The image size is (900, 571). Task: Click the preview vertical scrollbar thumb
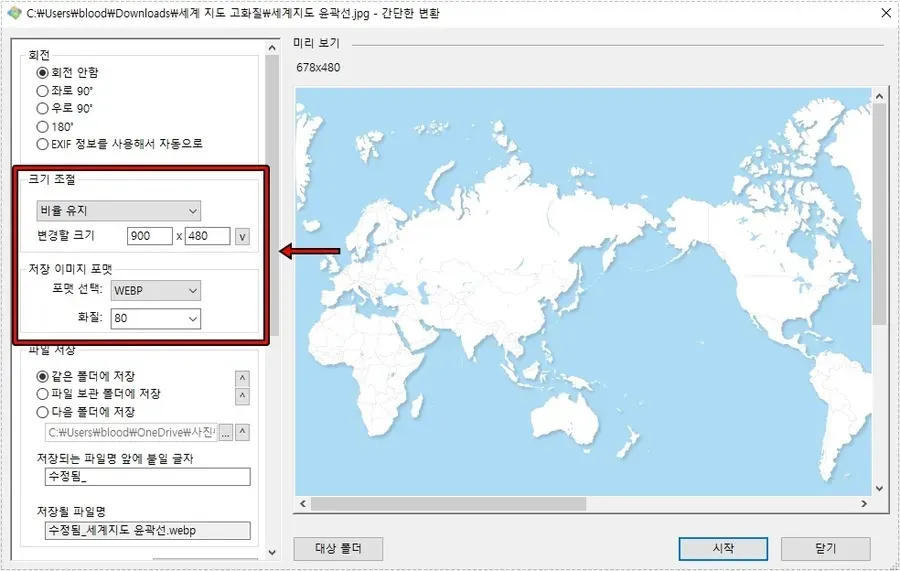click(x=879, y=214)
